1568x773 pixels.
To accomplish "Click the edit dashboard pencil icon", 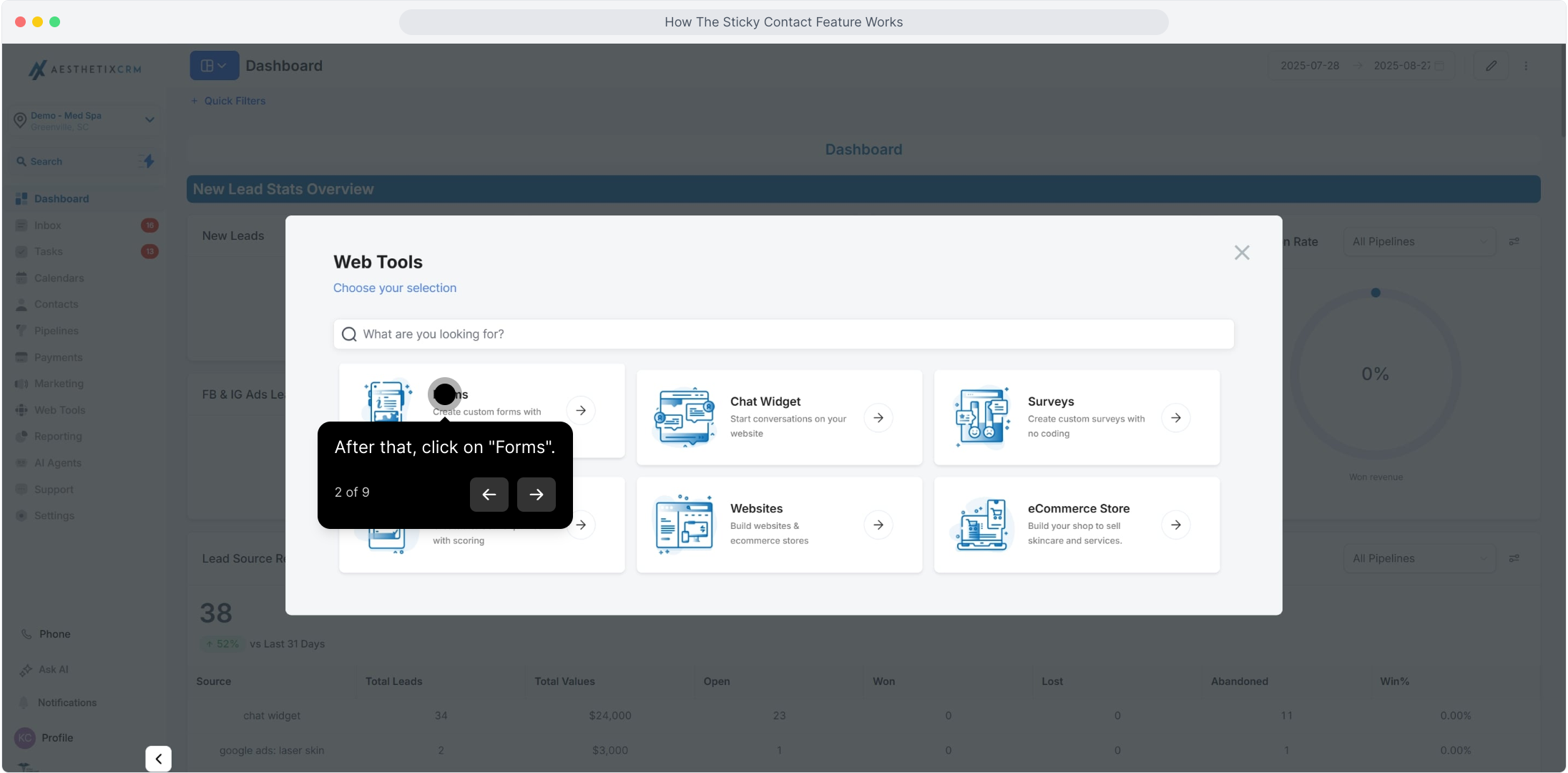I will tap(1491, 66).
